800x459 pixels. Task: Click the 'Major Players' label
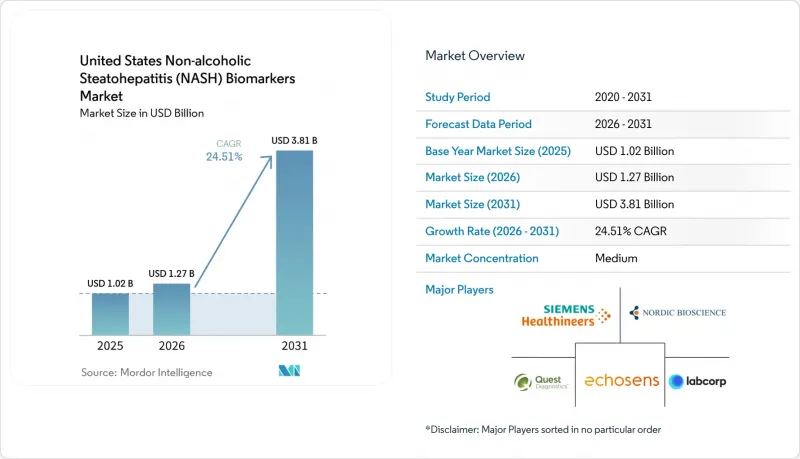pos(459,290)
